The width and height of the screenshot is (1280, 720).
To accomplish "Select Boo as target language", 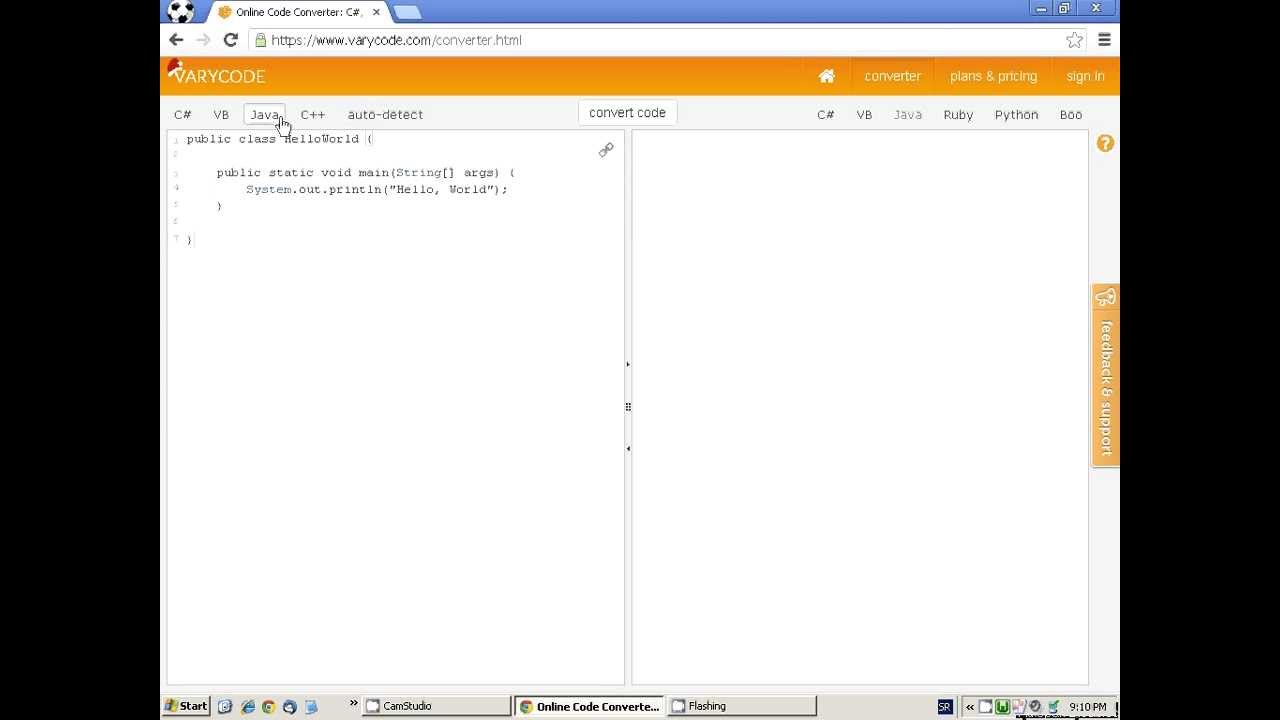I will click(1071, 114).
